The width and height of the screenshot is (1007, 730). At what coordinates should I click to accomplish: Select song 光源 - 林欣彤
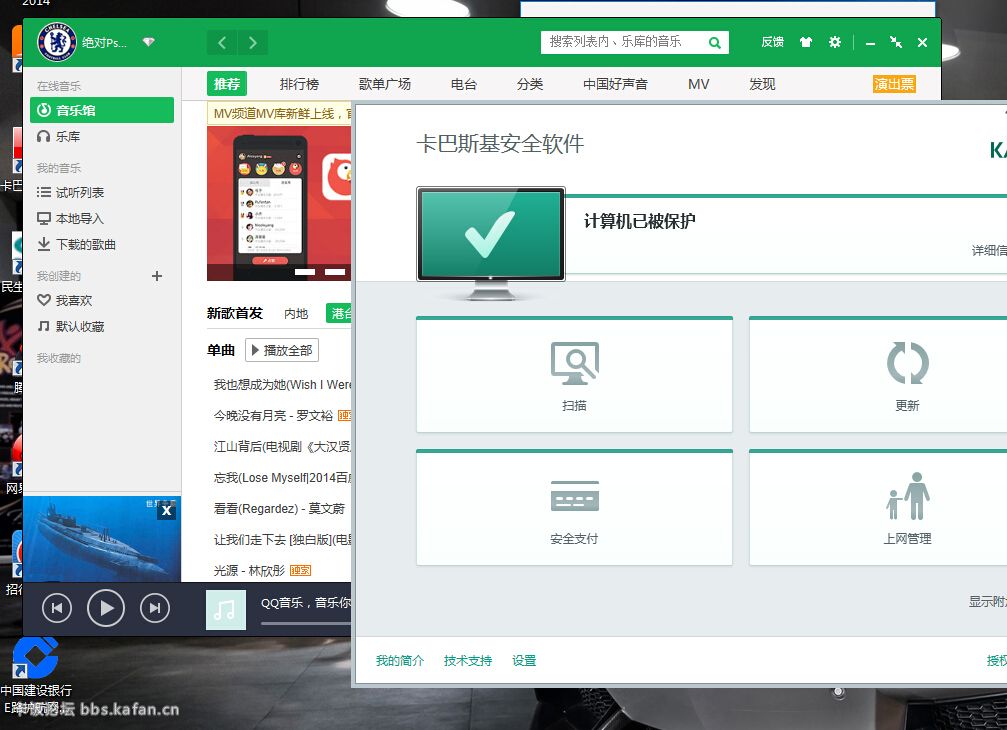click(x=249, y=570)
